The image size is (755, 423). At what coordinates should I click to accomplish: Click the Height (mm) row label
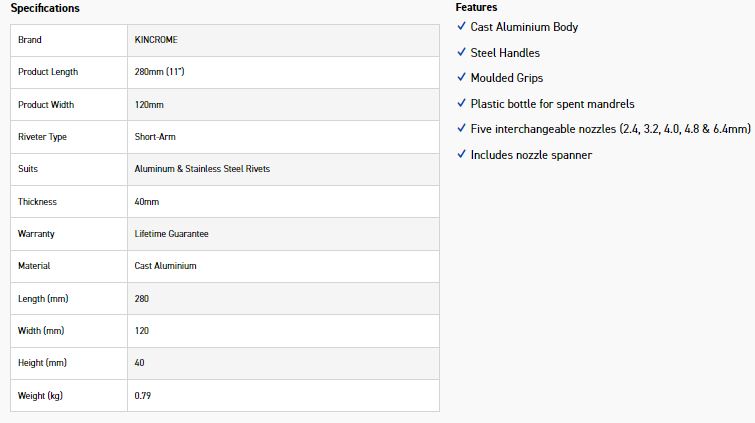pyautogui.click(x=42, y=363)
